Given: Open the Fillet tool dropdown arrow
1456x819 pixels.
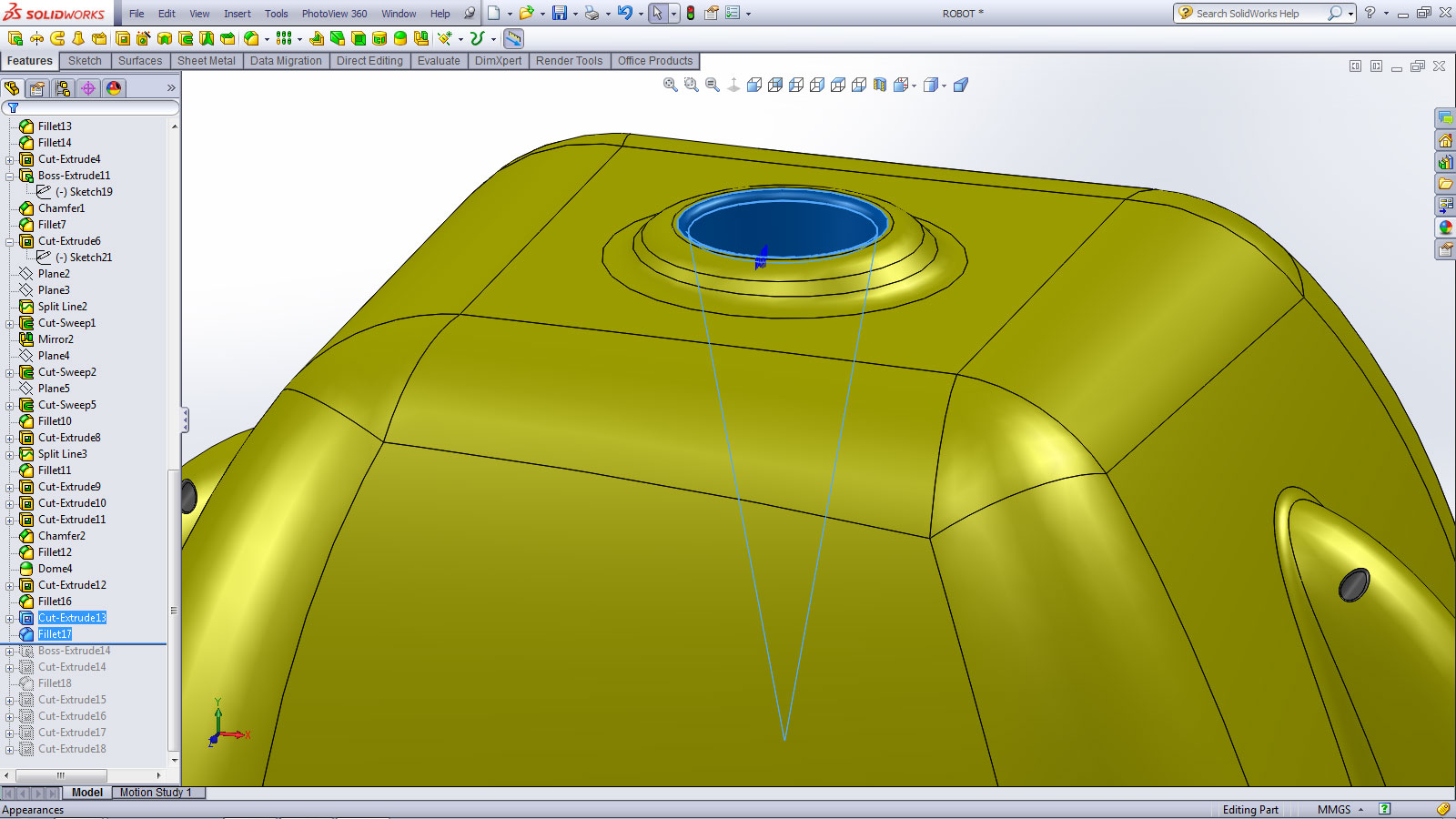Looking at the screenshot, I should [x=266, y=39].
